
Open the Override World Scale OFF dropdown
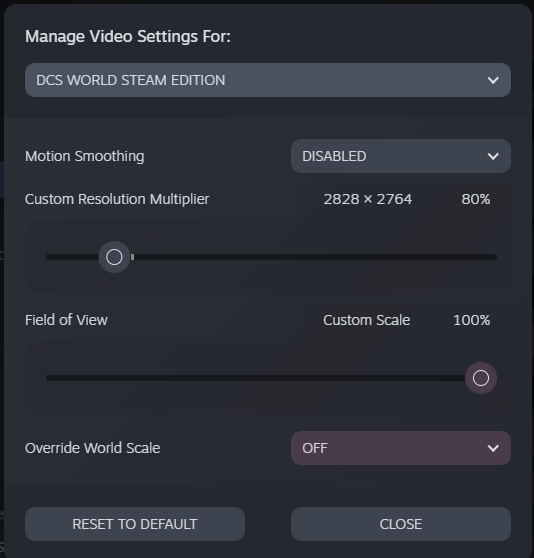401,448
